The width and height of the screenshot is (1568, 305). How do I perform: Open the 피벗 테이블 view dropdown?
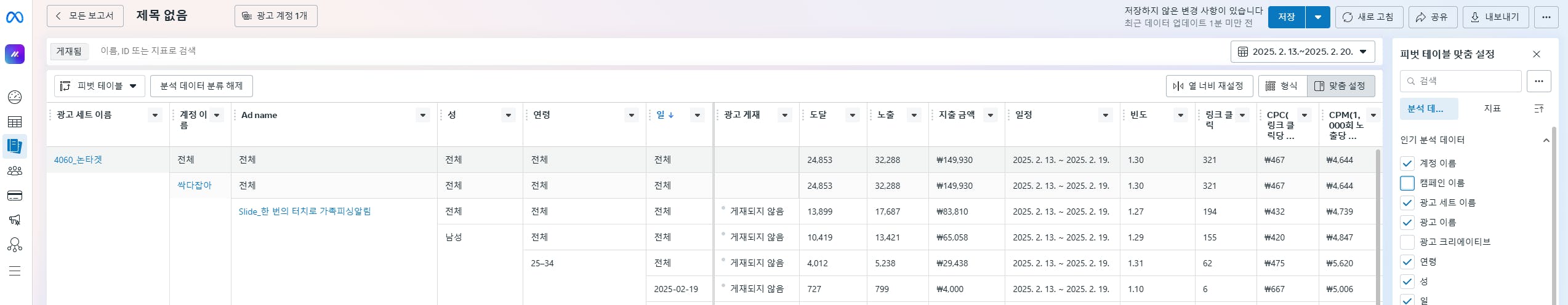99,86
